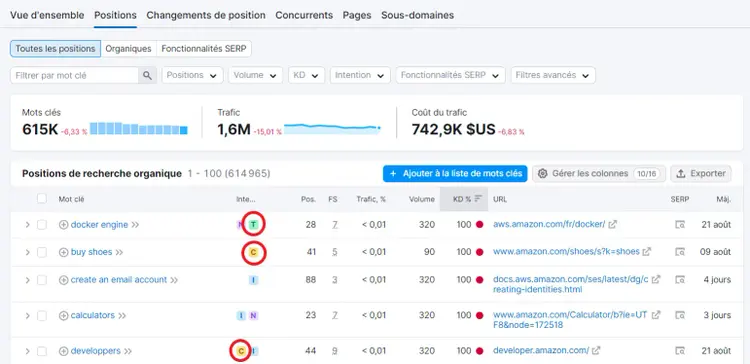Open the developer.amazon.com/ URL link
Image resolution: width=750 pixels, height=364 pixels.
pos(540,351)
